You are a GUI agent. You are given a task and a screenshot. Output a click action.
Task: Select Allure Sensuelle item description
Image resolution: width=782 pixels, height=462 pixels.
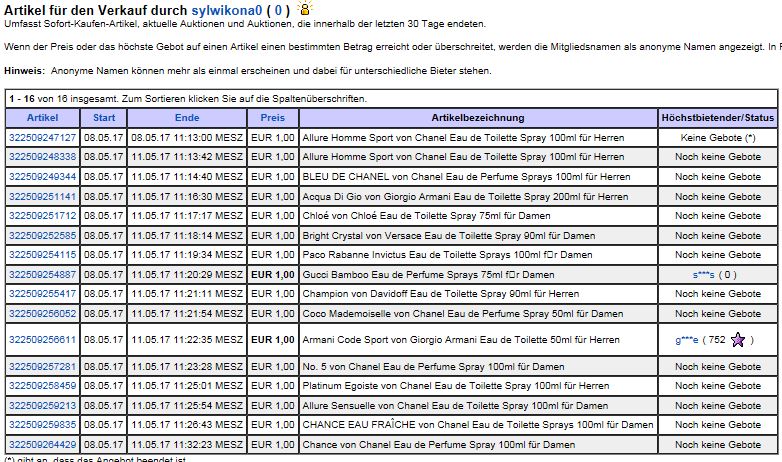pos(455,406)
